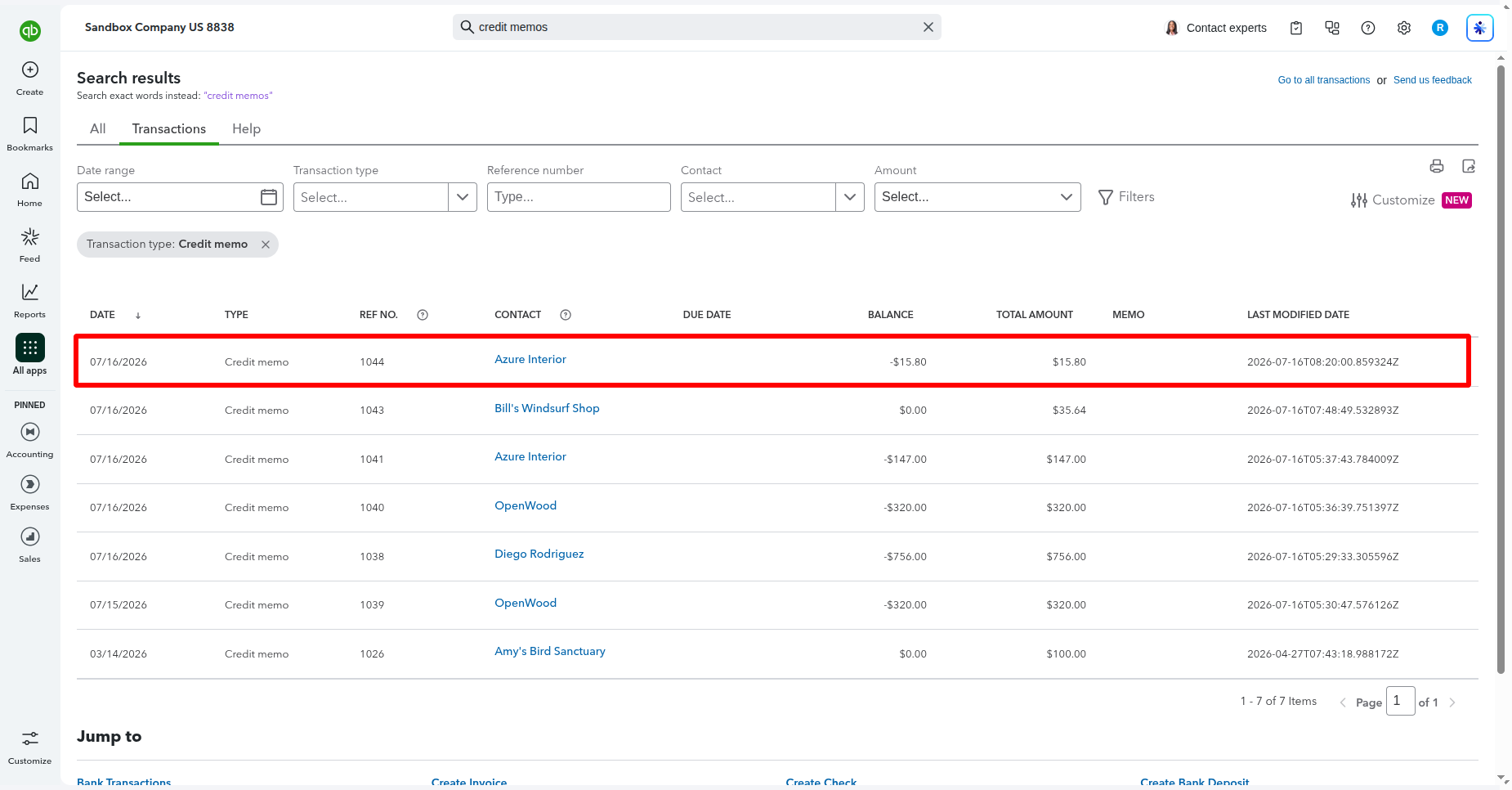Open the Filters panel

[x=1126, y=197]
